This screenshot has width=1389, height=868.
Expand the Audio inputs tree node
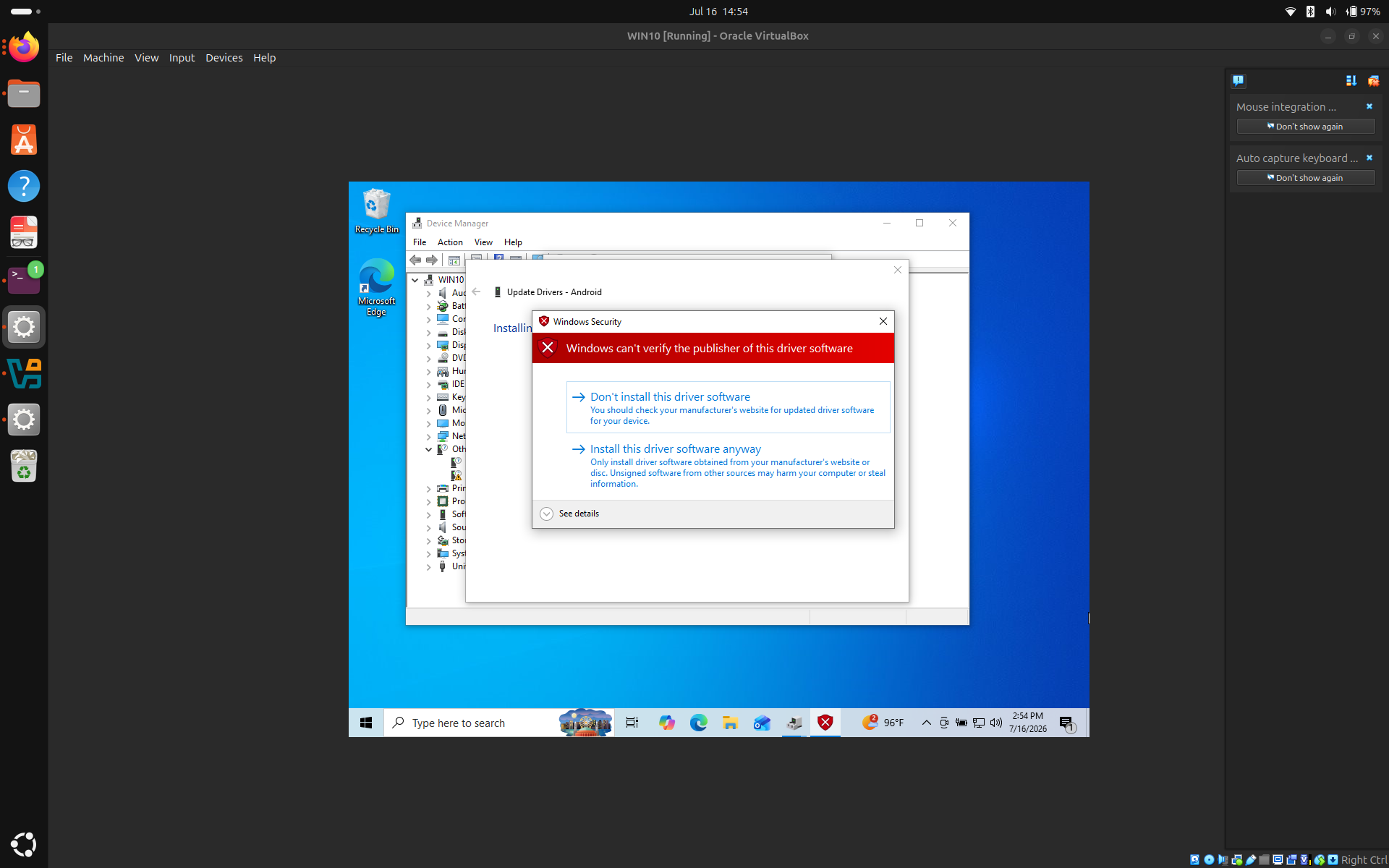pos(429,293)
